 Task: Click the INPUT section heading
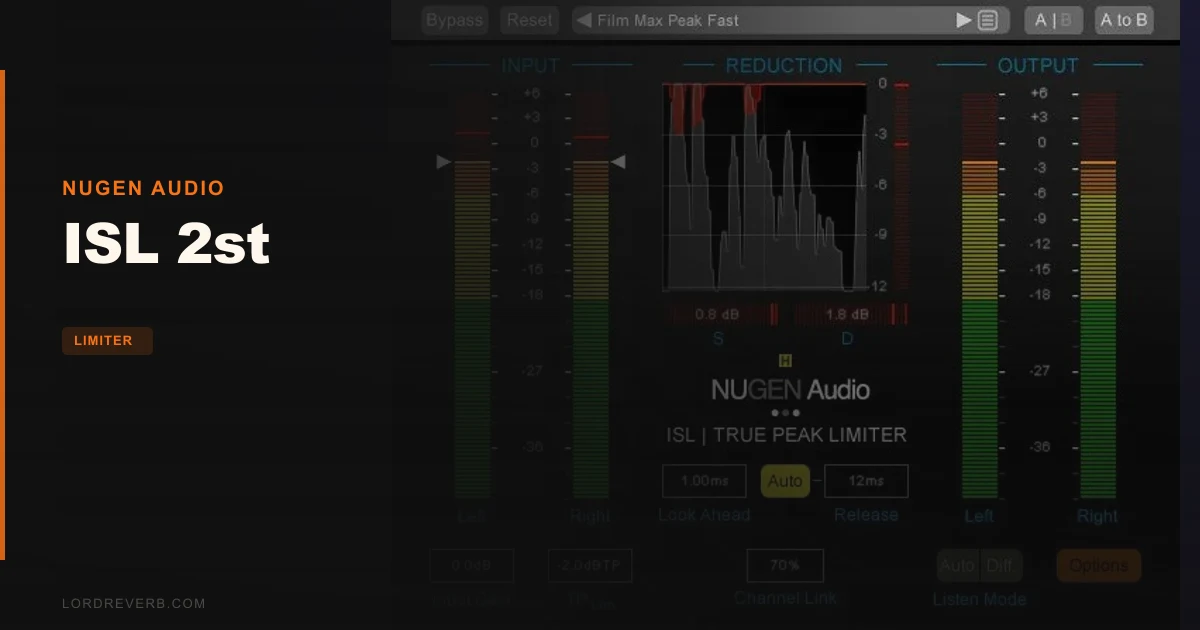pyautogui.click(x=530, y=66)
